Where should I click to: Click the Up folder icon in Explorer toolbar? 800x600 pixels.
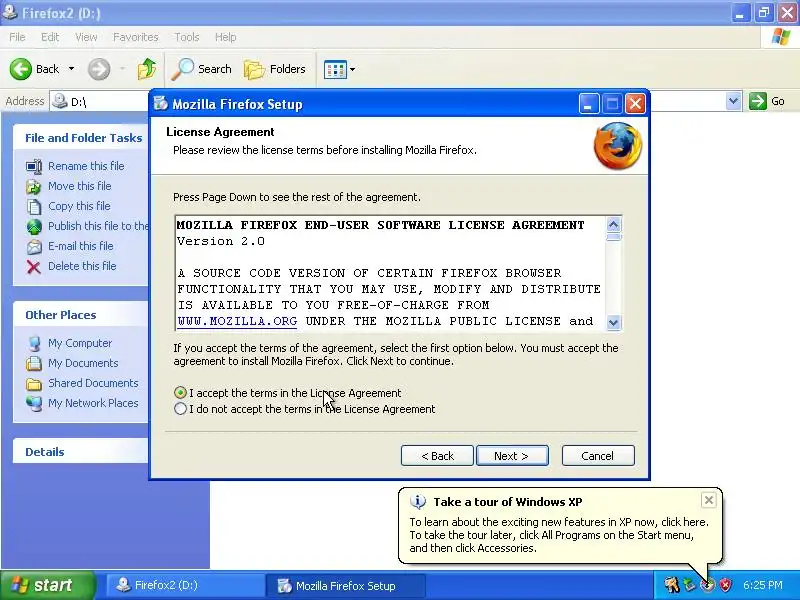tap(147, 69)
